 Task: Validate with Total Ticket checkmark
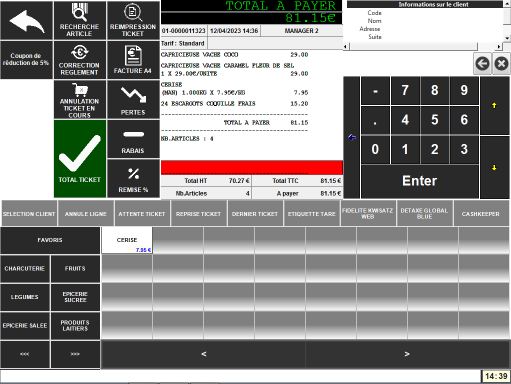(x=80, y=159)
